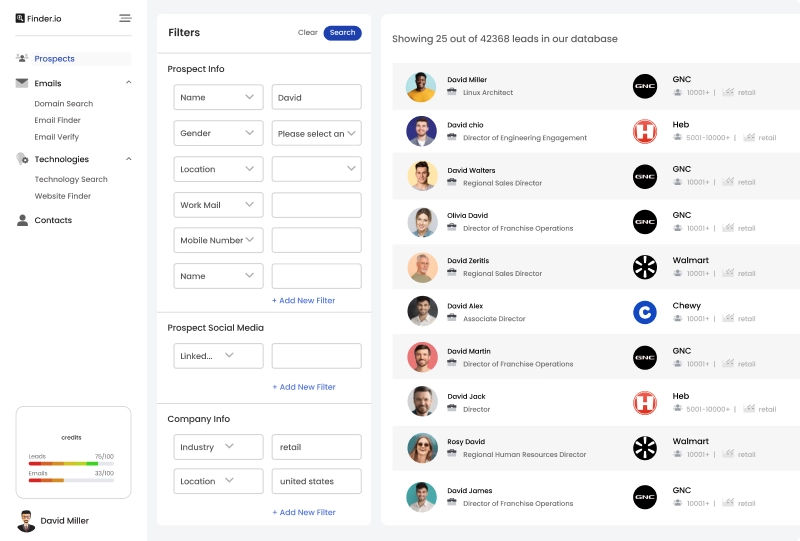The width and height of the screenshot is (800, 541).
Task: Open the Contacts menu item
Action: (53, 220)
